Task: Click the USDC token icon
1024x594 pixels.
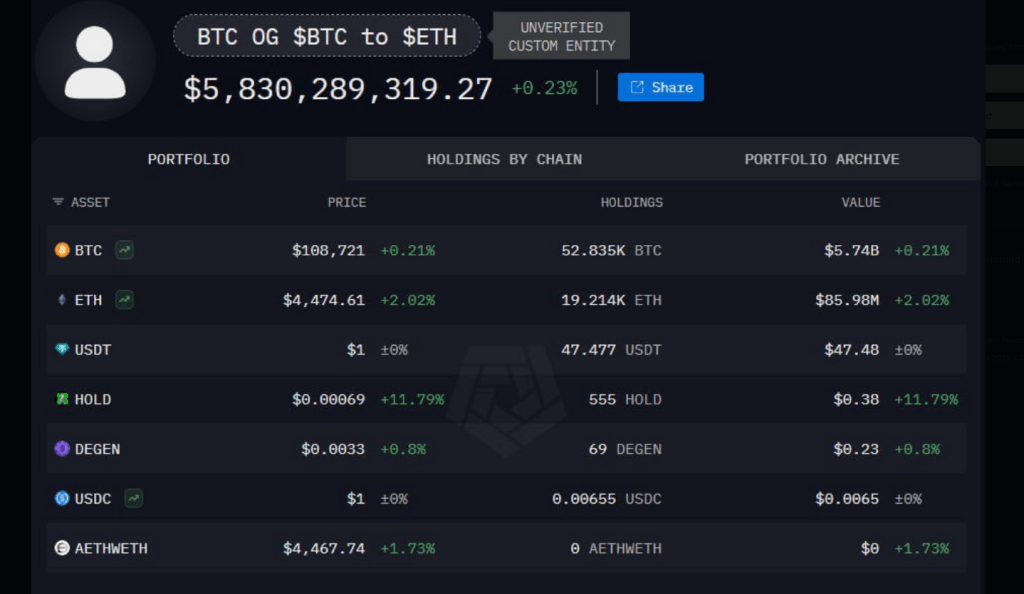Action: 62,498
